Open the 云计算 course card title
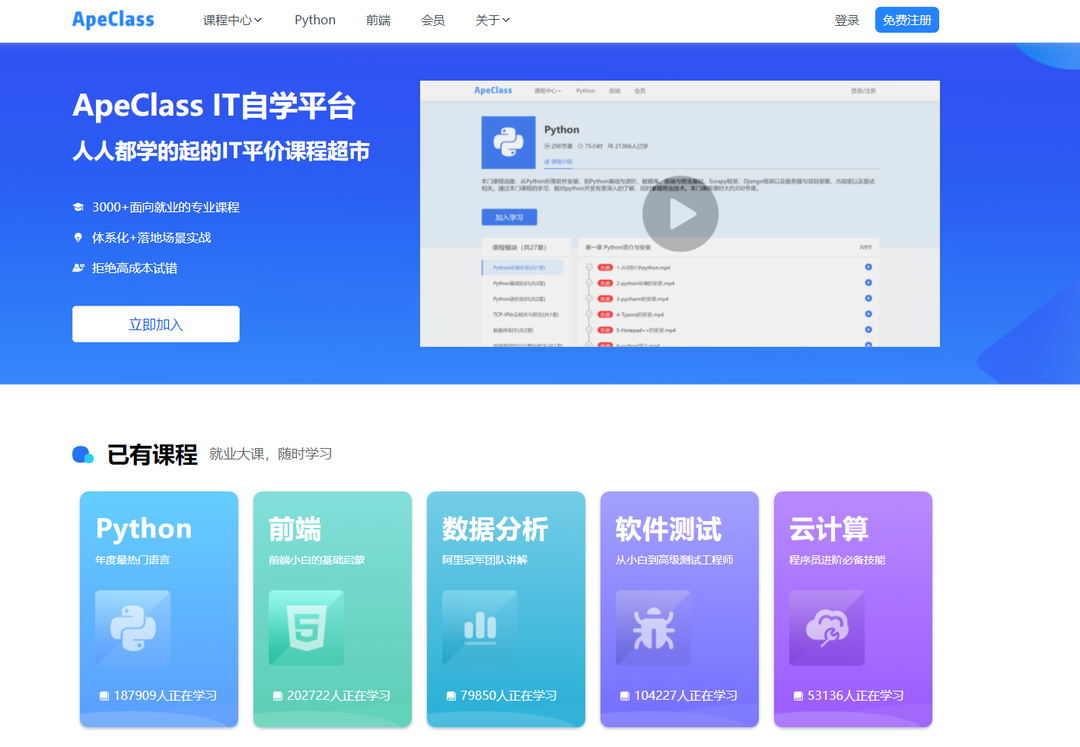The width and height of the screenshot is (1080, 747). tap(829, 529)
